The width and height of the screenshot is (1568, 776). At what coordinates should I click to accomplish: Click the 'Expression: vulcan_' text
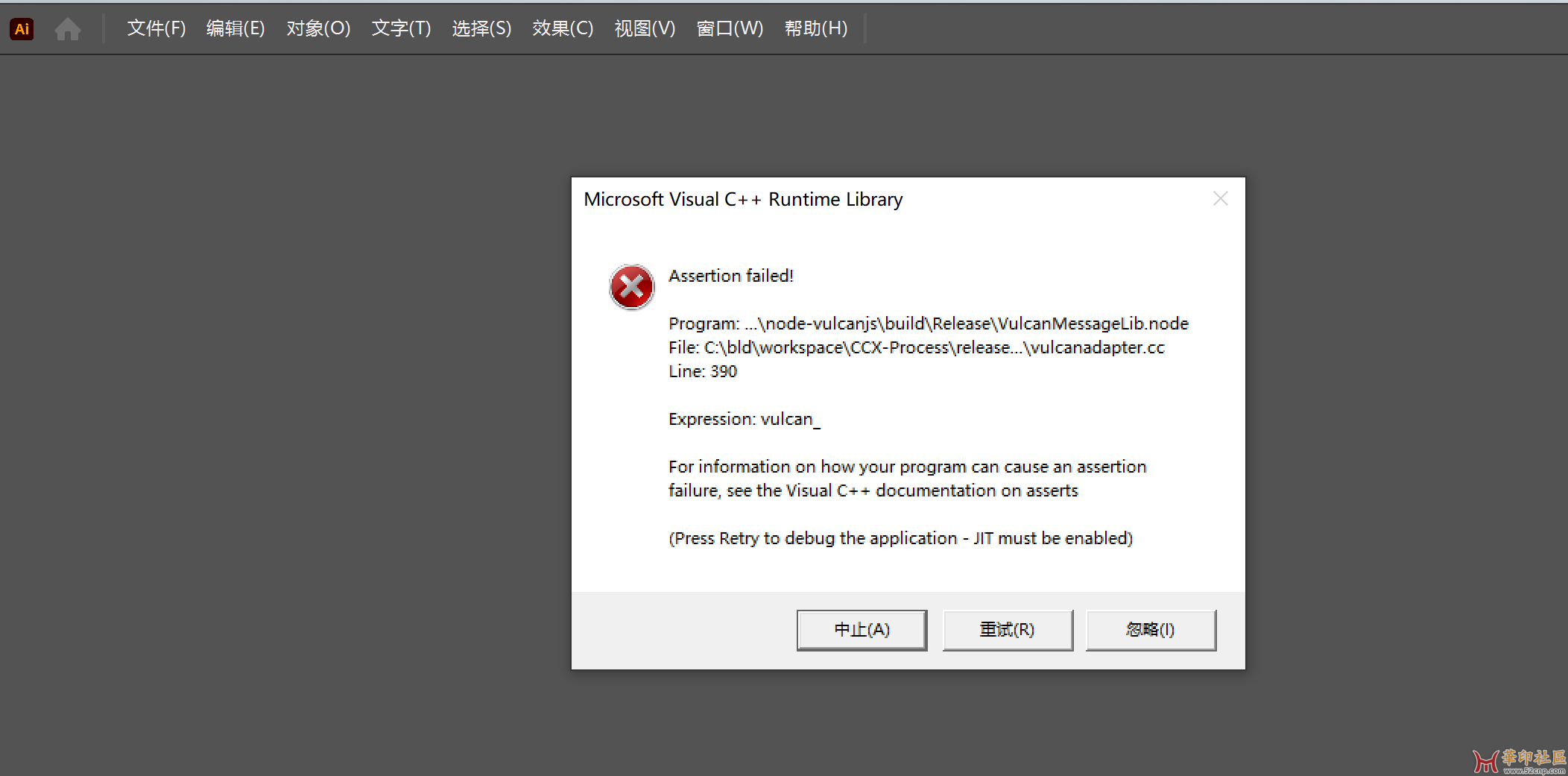pyautogui.click(x=744, y=420)
